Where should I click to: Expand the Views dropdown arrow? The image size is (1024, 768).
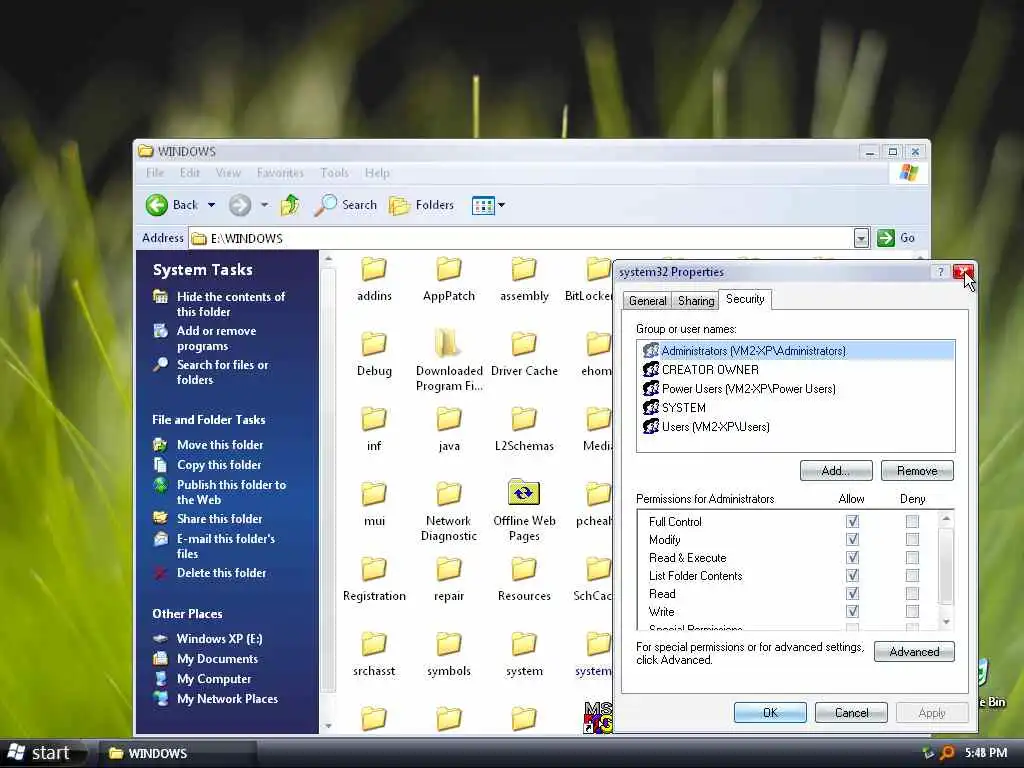(x=502, y=205)
